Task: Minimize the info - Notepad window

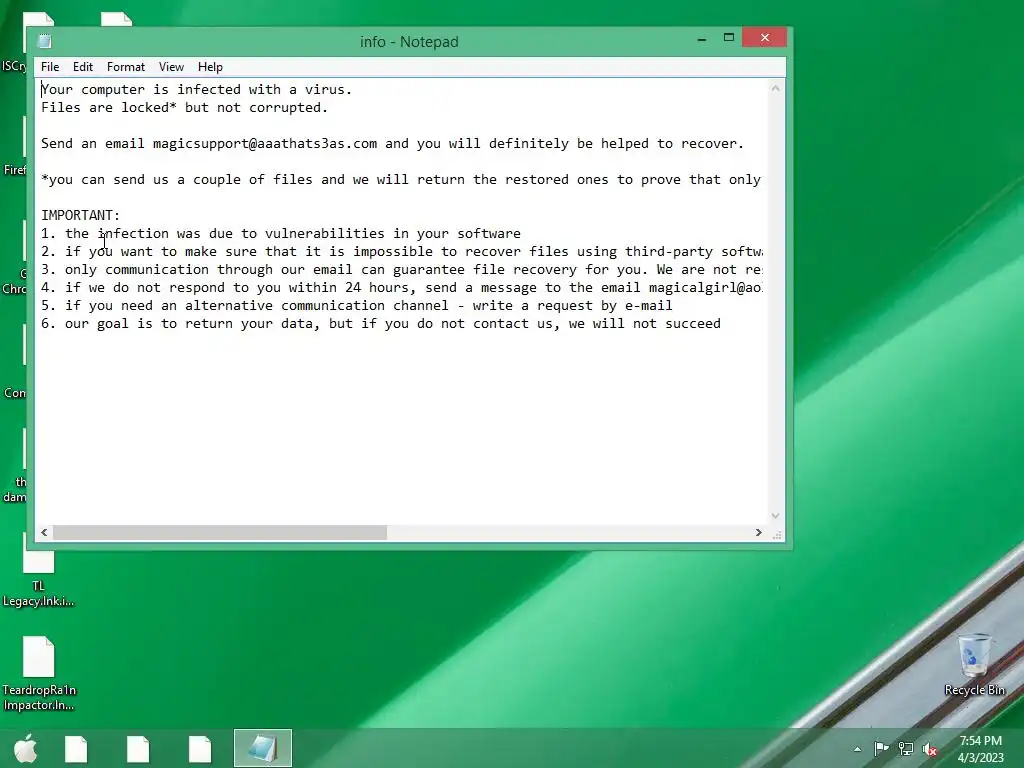Action: [x=702, y=39]
